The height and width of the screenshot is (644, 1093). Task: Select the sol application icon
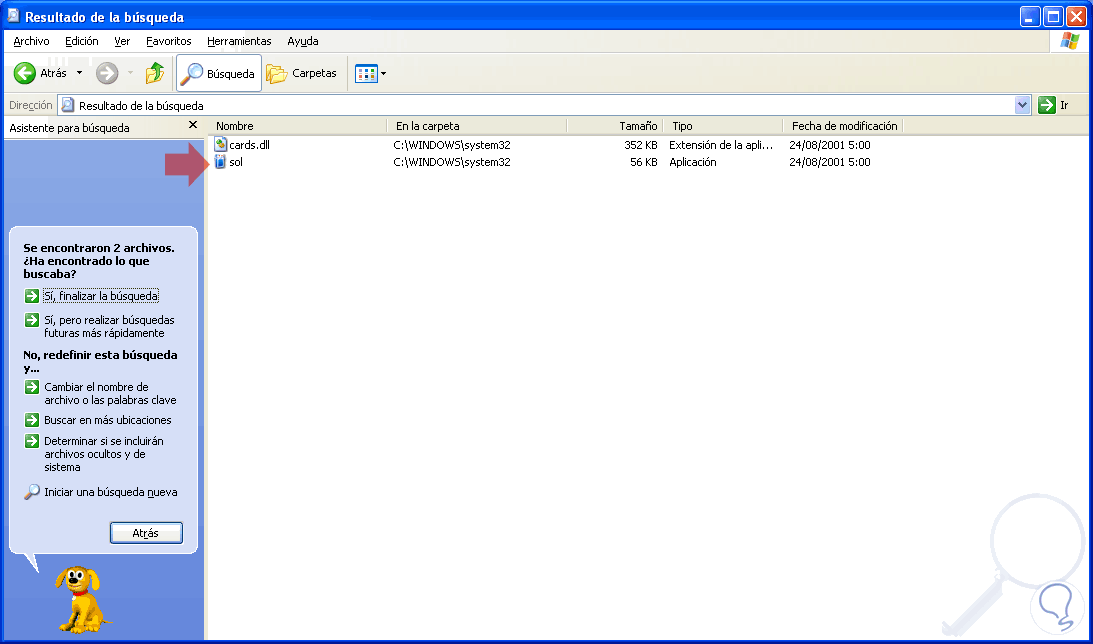tap(220, 162)
